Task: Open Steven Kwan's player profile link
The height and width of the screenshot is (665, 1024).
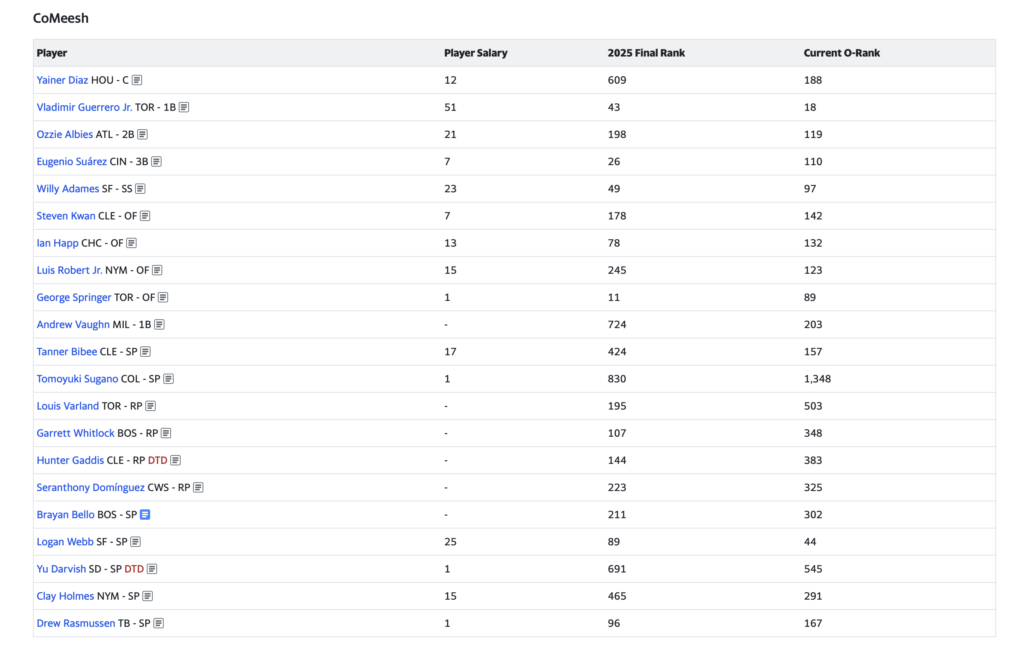Action: (66, 215)
